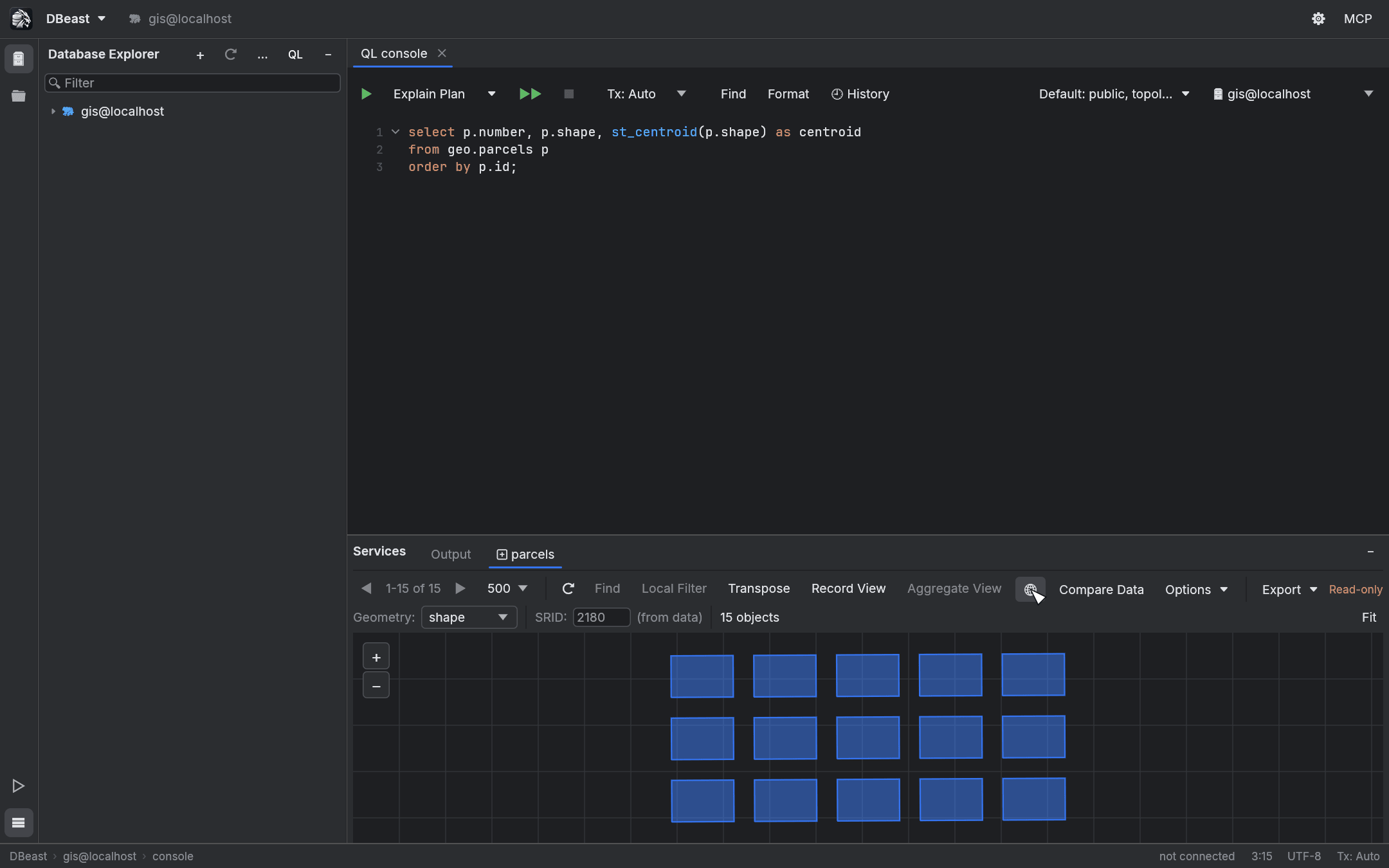Go to next results page arrow
The height and width of the screenshot is (868, 1389).
click(460, 588)
